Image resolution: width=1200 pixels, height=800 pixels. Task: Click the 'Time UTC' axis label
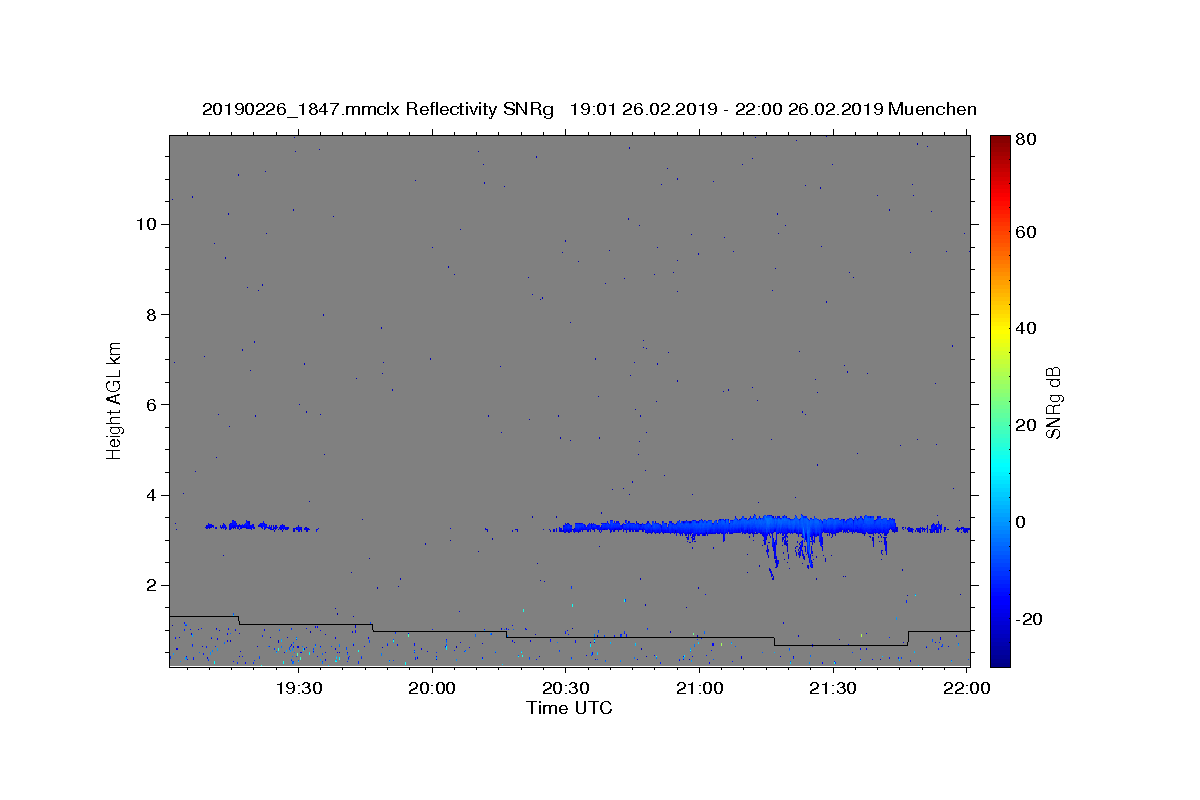[x=569, y=708]
